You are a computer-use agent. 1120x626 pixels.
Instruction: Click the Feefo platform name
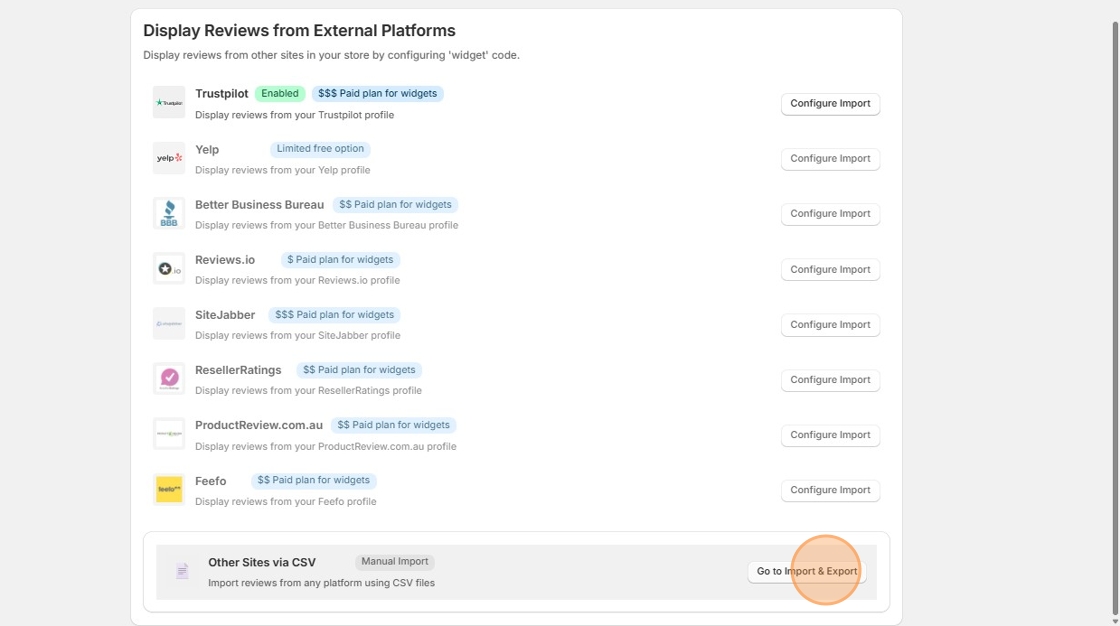click(x=211, y=481)
